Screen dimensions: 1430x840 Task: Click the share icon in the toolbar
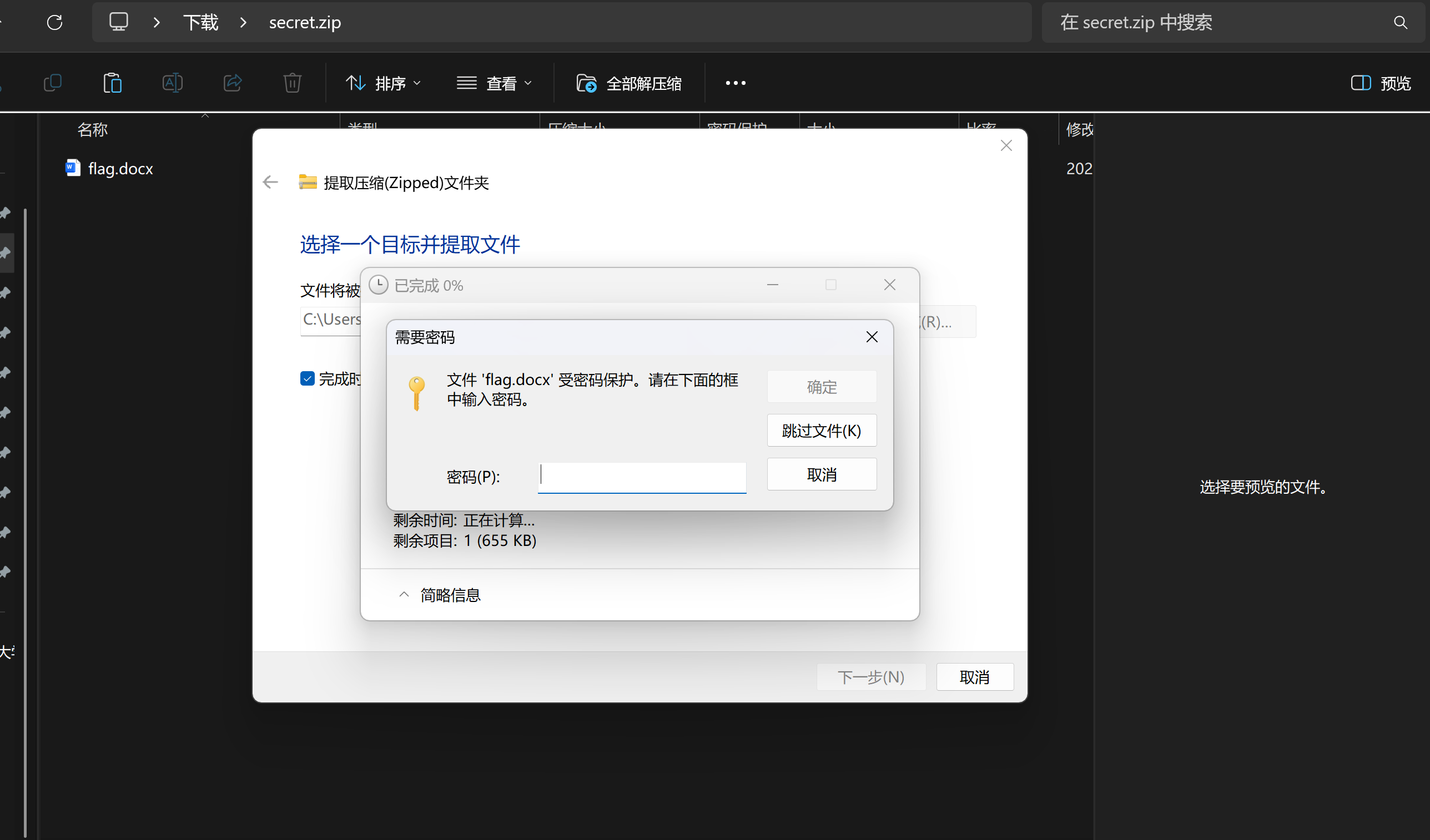[233, 83]
